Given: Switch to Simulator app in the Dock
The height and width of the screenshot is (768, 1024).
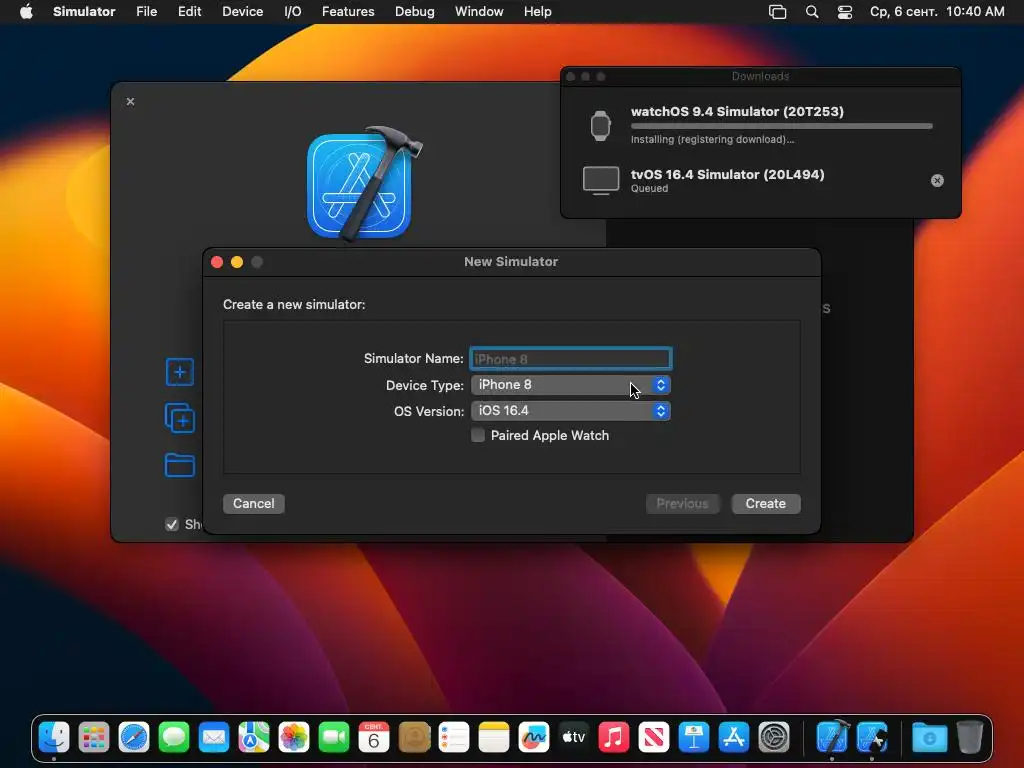Looking at the screenshot, I should click(x=872, y=738).
